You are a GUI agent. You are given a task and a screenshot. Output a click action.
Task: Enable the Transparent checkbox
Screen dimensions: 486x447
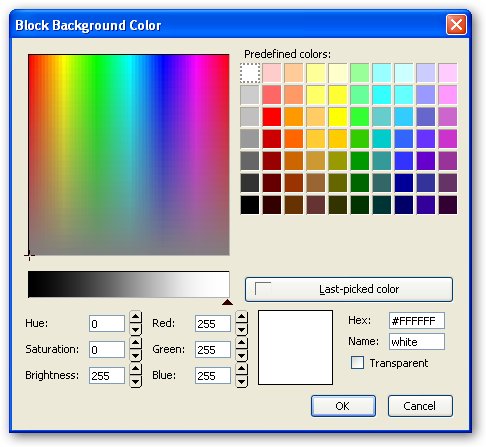[357, 362]
